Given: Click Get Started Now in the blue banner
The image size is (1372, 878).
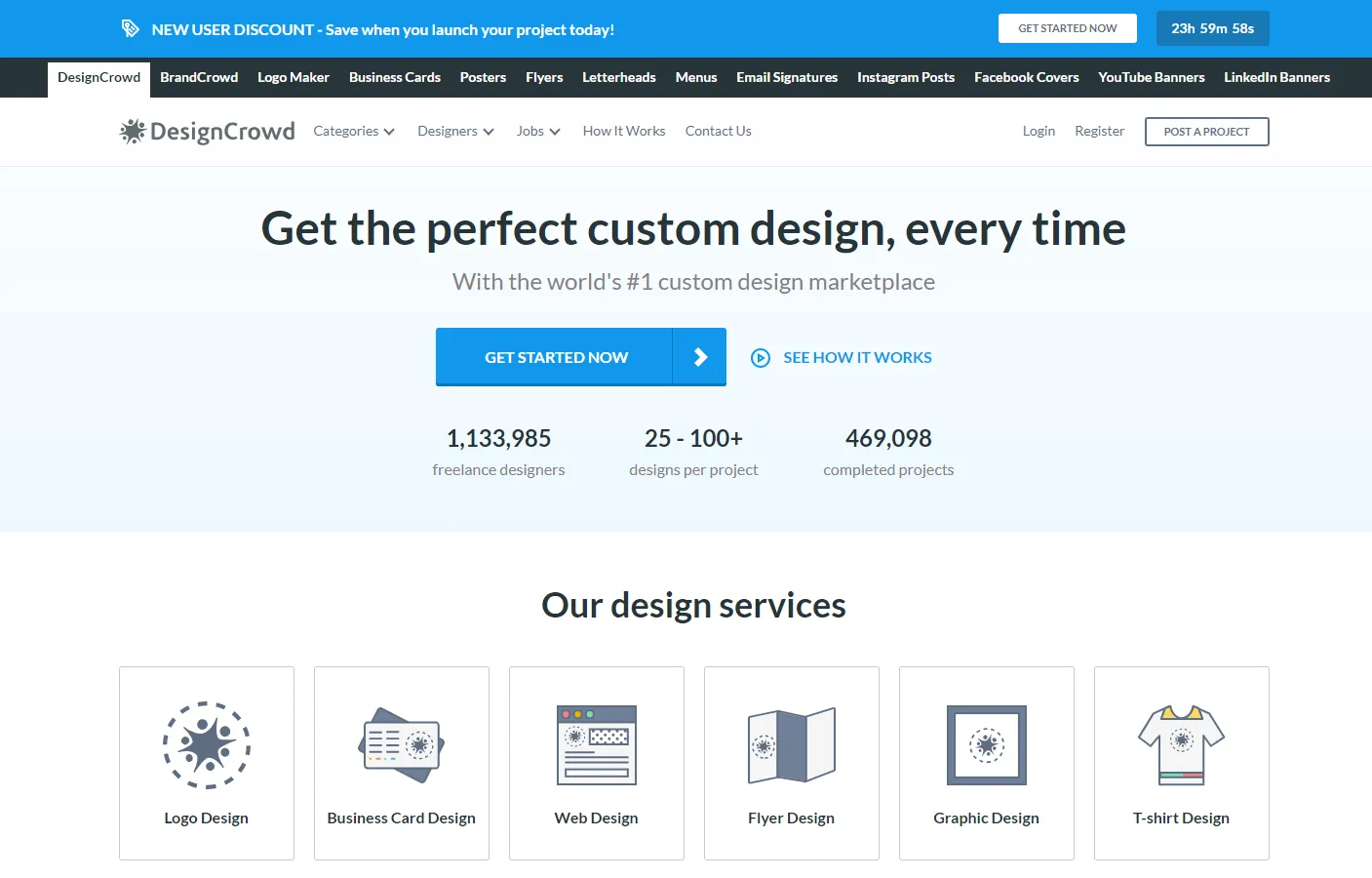Looking at the screenshot, I should [x=1068, y=28].
